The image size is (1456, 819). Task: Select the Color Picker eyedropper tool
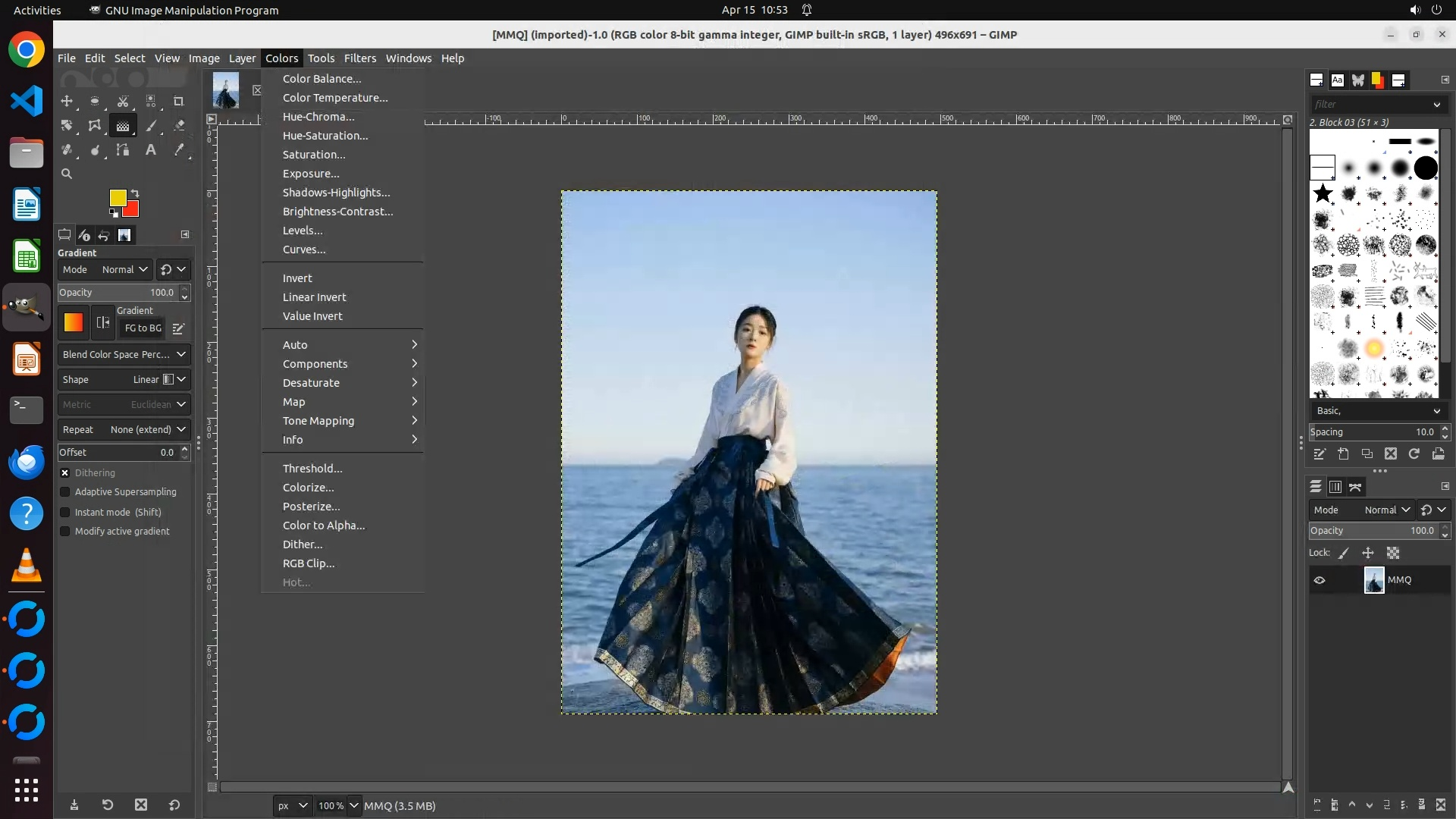coord(179,150)
